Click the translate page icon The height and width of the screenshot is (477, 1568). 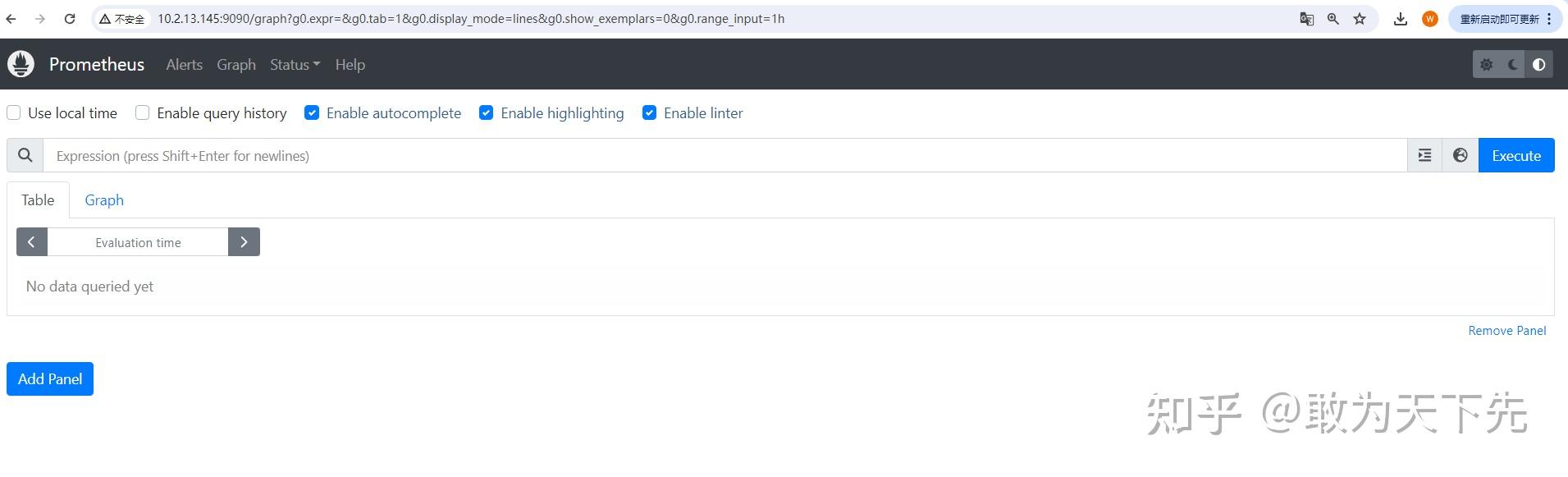[1307, 19]
